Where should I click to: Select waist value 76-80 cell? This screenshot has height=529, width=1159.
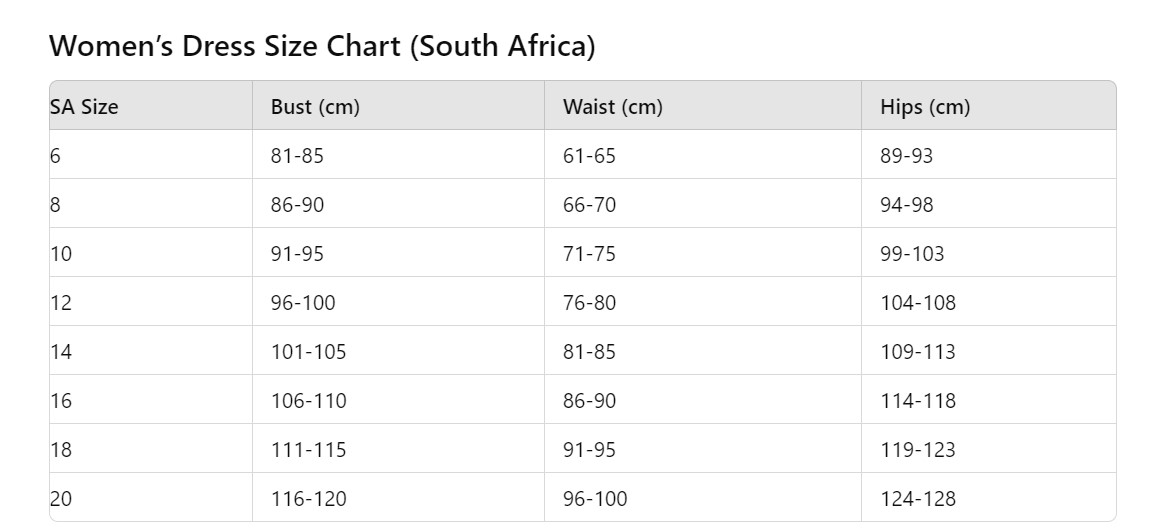[x=589, y=303]
